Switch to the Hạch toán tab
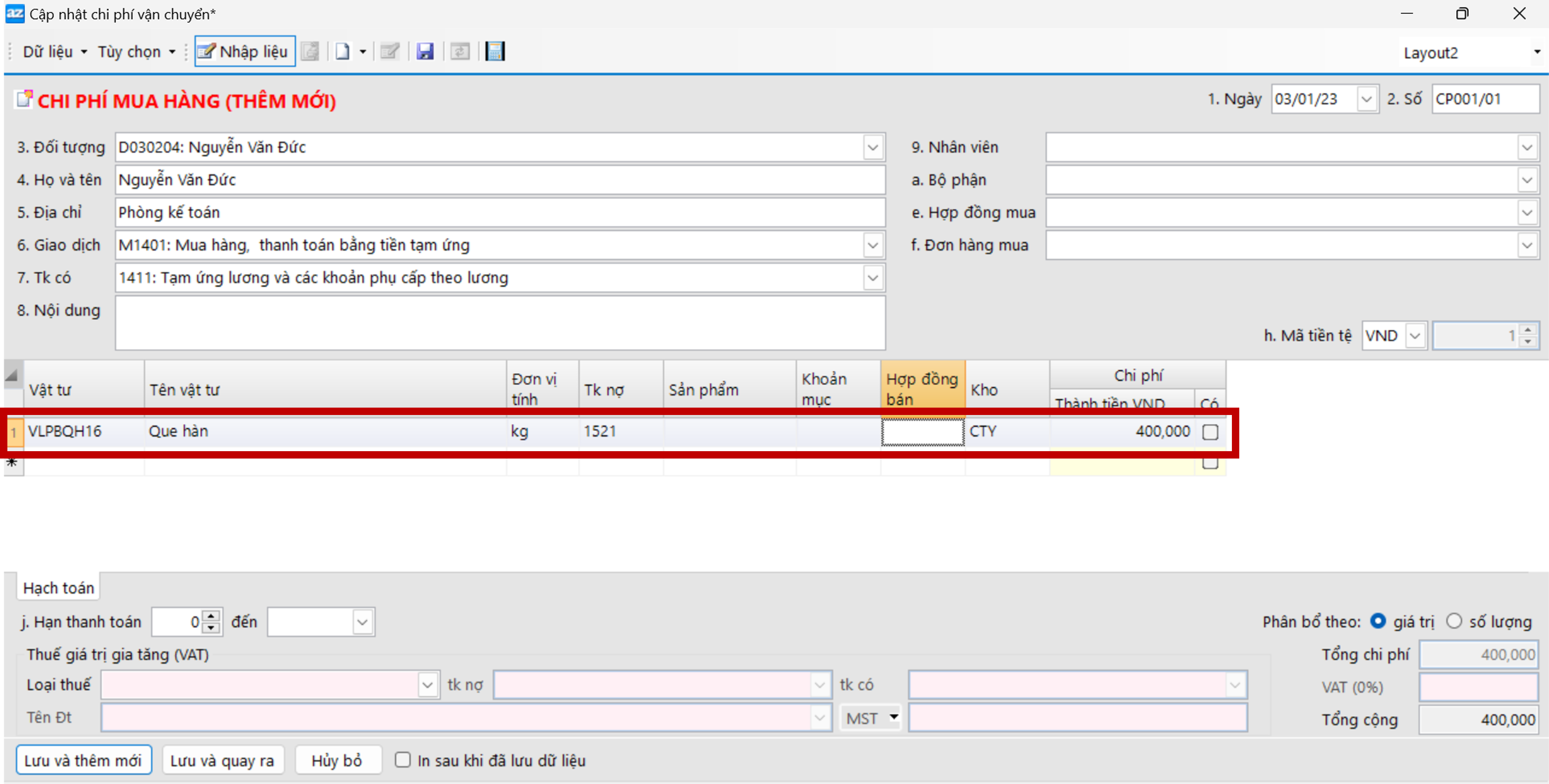This screenshot has width=1549, height=784. [58, 587]
